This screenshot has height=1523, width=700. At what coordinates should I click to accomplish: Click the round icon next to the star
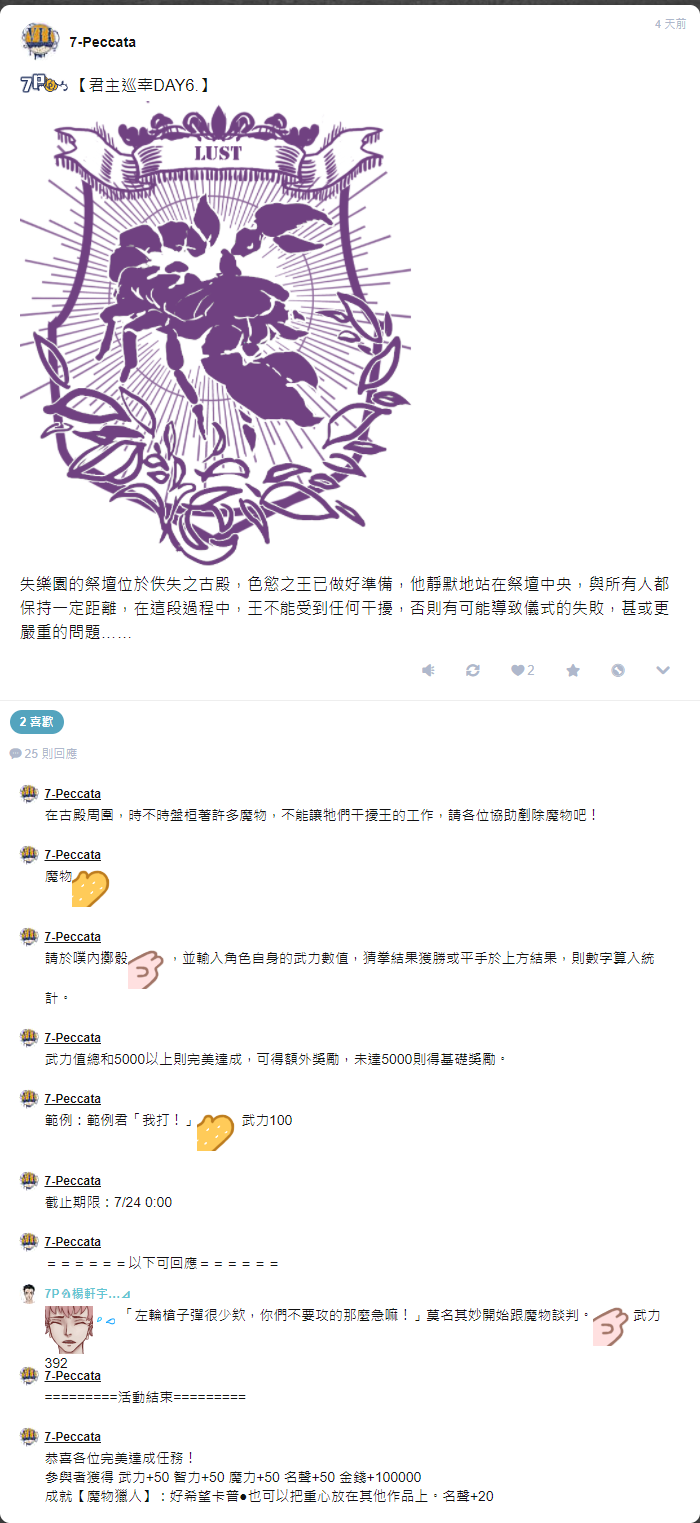pos(618,670)
